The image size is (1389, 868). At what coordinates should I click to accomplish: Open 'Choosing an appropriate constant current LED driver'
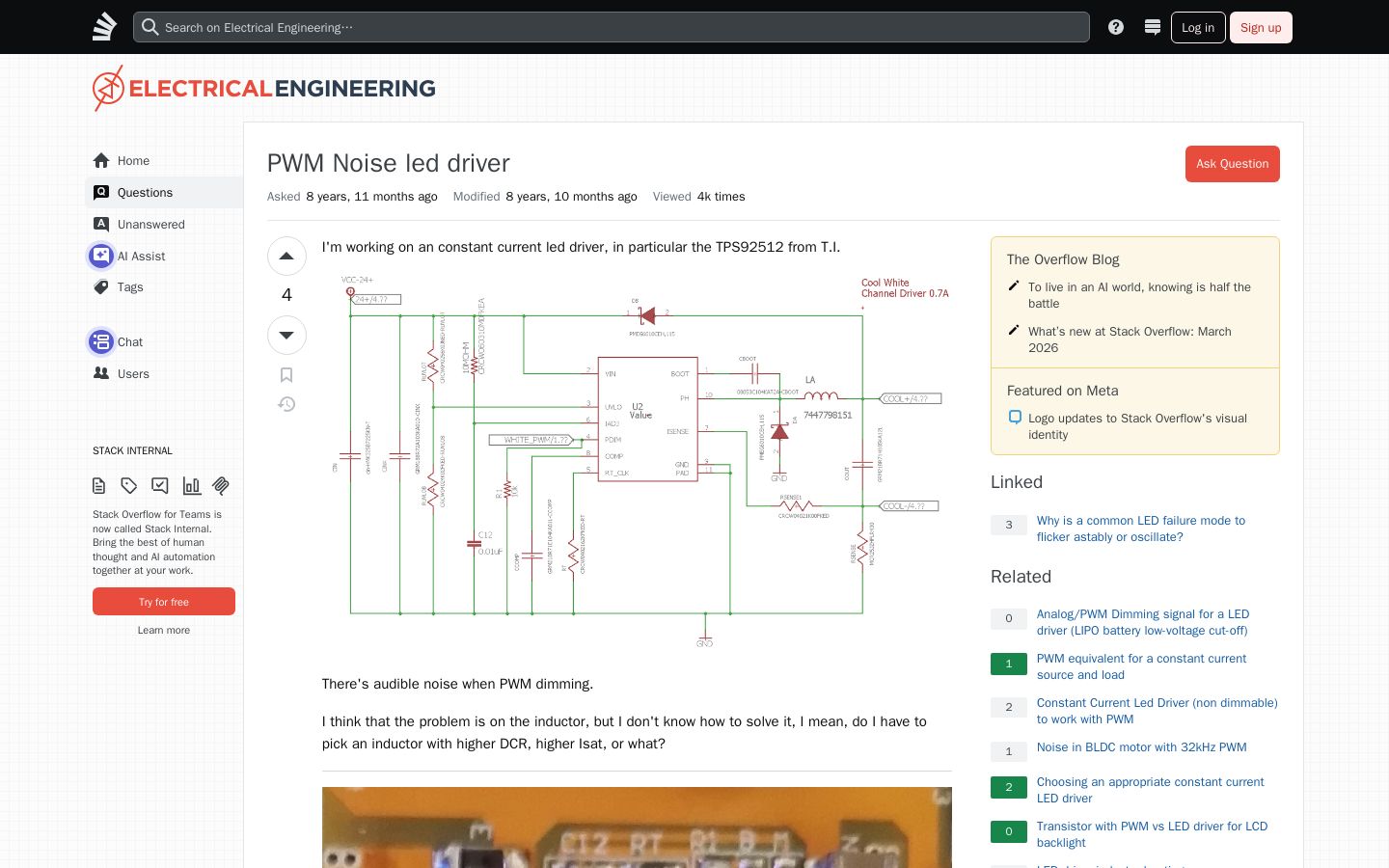click(x=1150, y=790)
